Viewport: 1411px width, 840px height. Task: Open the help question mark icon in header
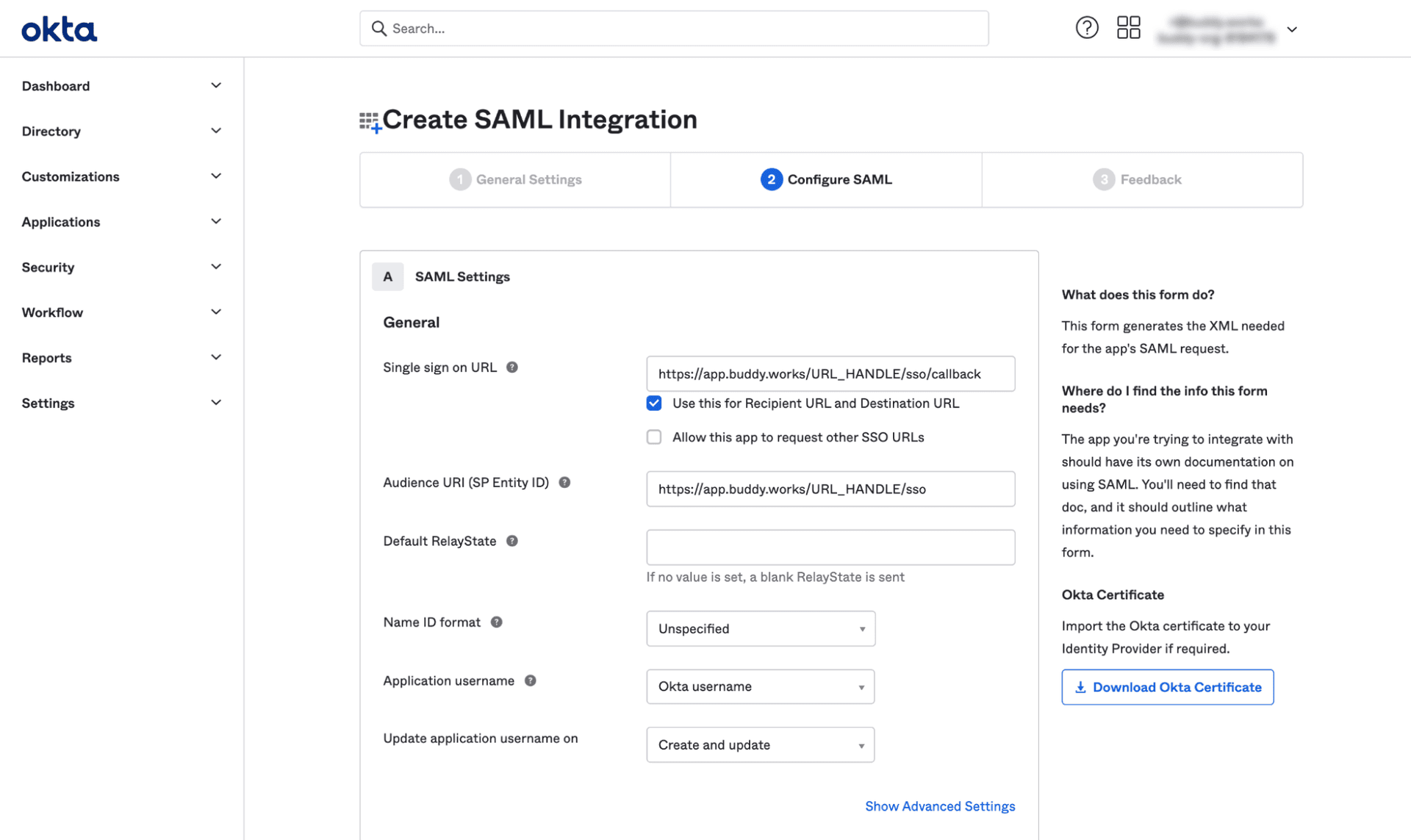click(1086, 28)
